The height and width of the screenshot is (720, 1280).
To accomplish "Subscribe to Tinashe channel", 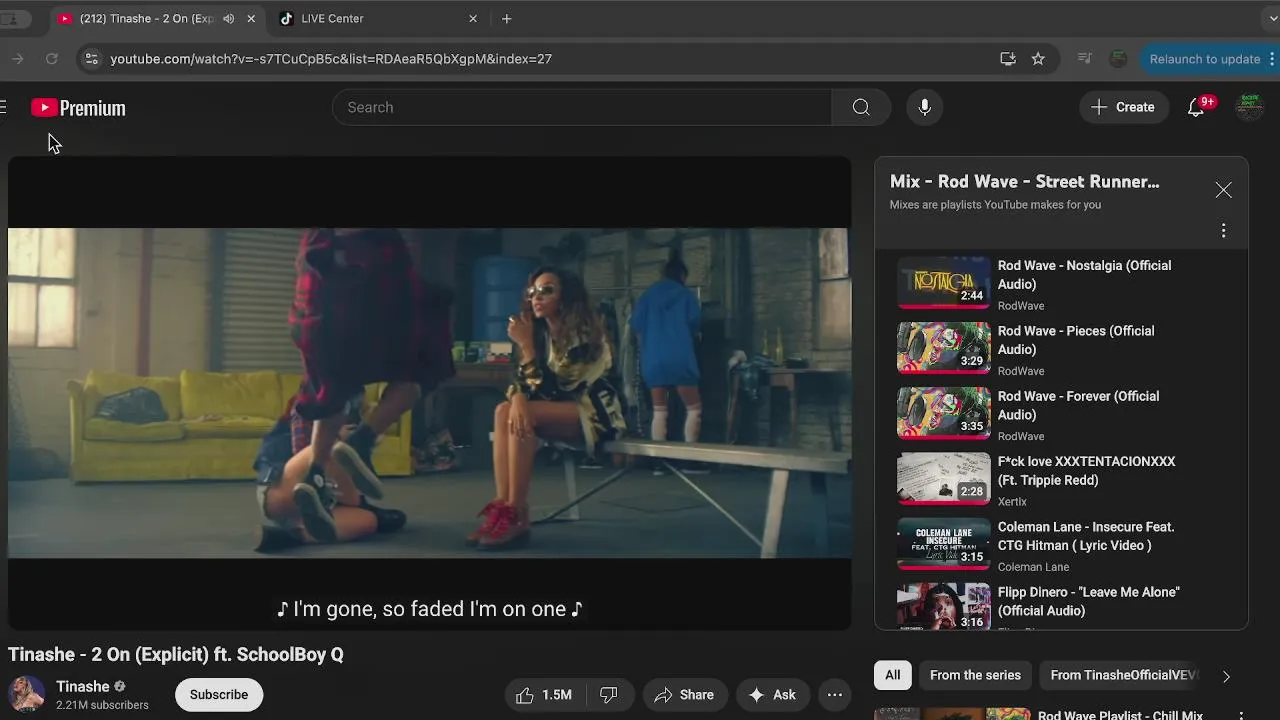I will (x=219, y=695).
